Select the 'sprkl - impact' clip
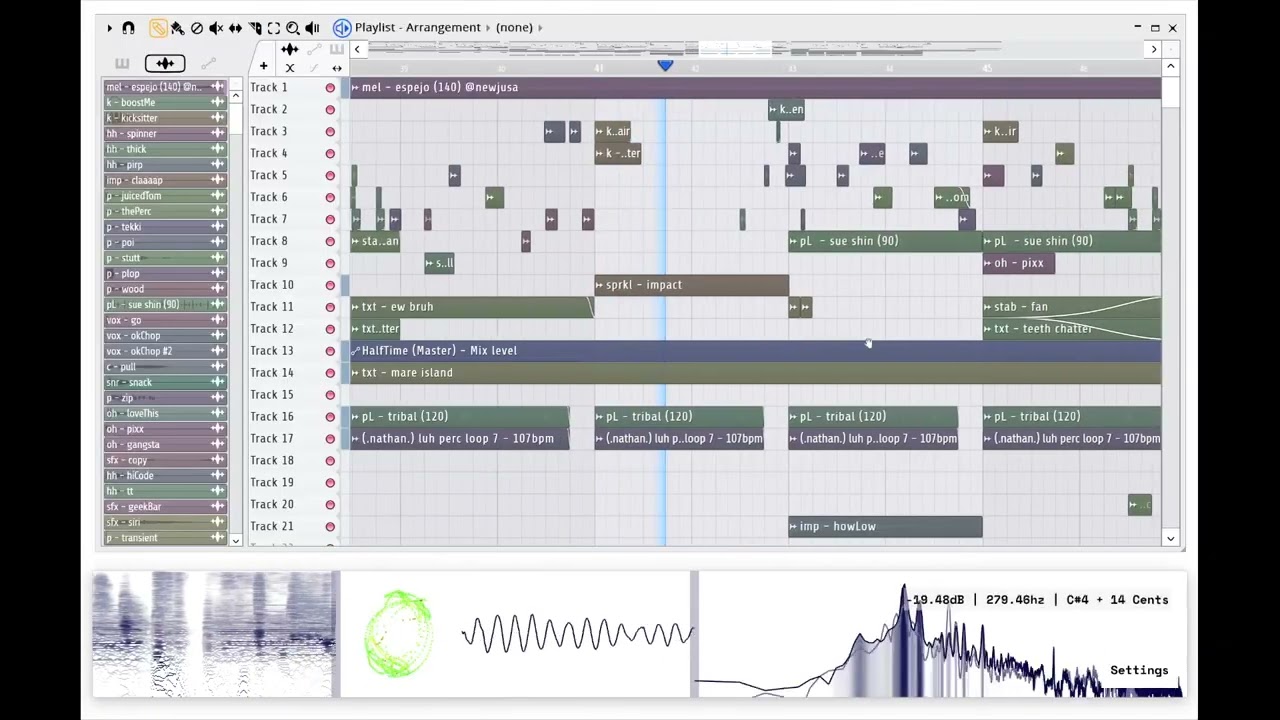Viewport: 1280px width, 720px height. coord(691,285)
